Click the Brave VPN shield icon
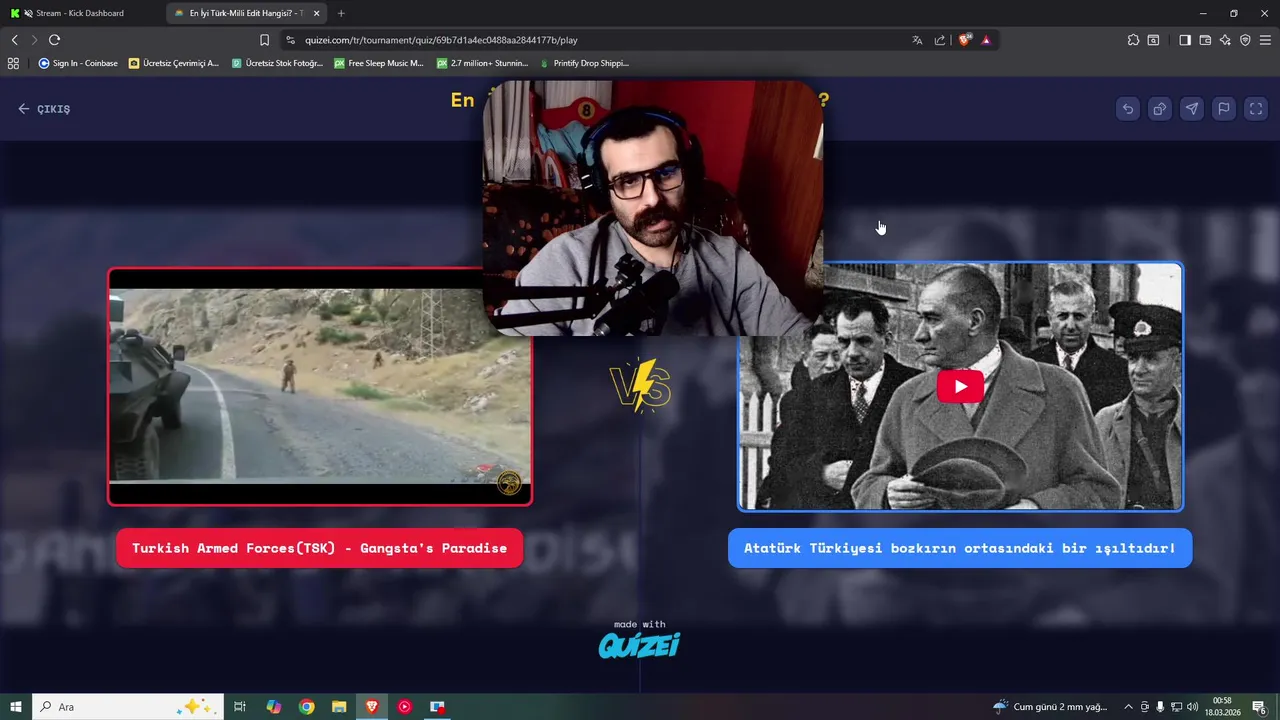The width and height of the screenshot is (1280, 720). click(x=1245, y=40)
